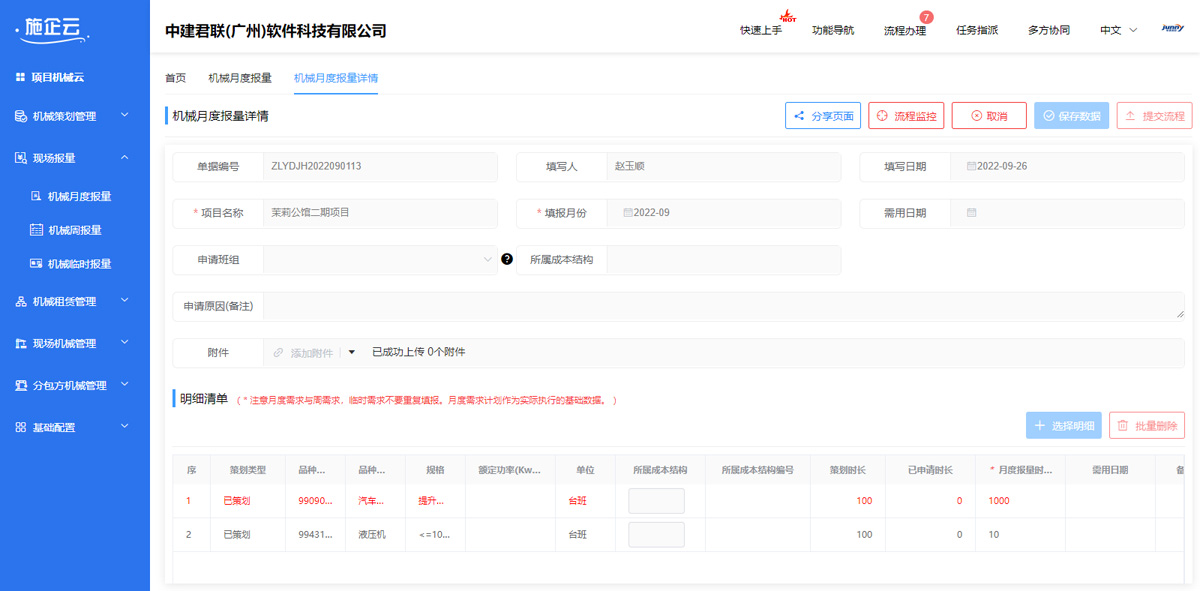Click the 分享页面 button

823,116
